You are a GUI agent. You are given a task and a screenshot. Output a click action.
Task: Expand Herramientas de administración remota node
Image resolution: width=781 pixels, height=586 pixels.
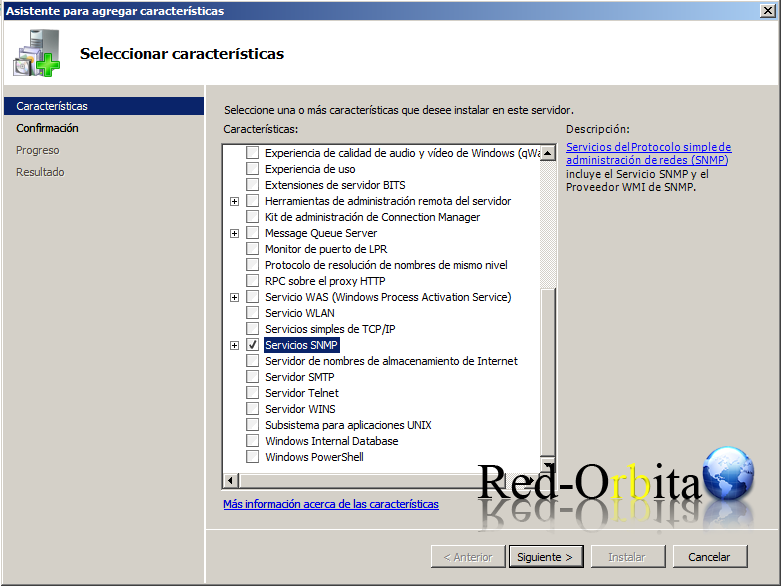(234, 201)
